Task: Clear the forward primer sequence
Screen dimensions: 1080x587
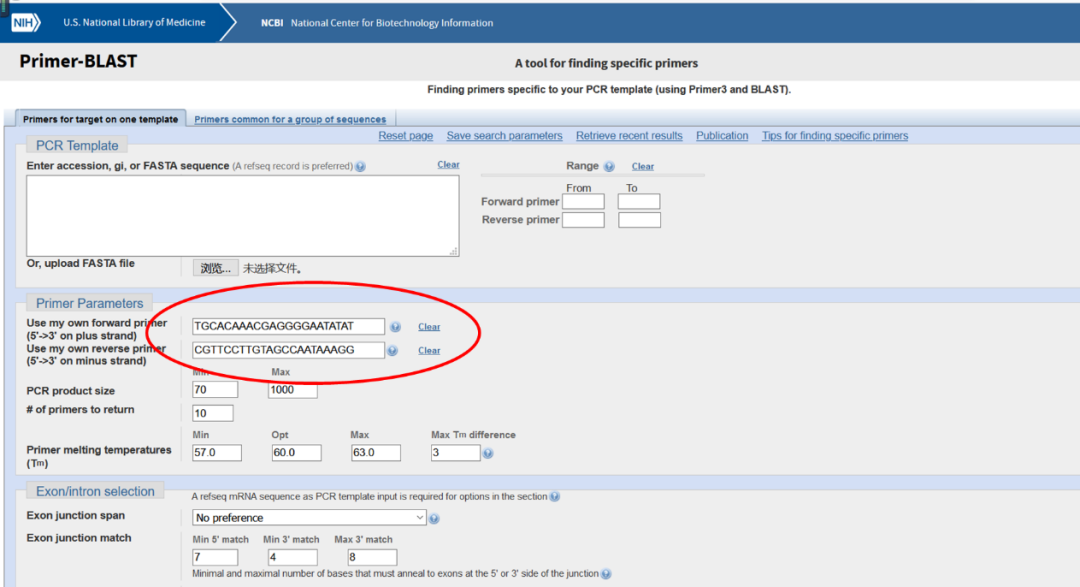Action: (x=429, y=327)
